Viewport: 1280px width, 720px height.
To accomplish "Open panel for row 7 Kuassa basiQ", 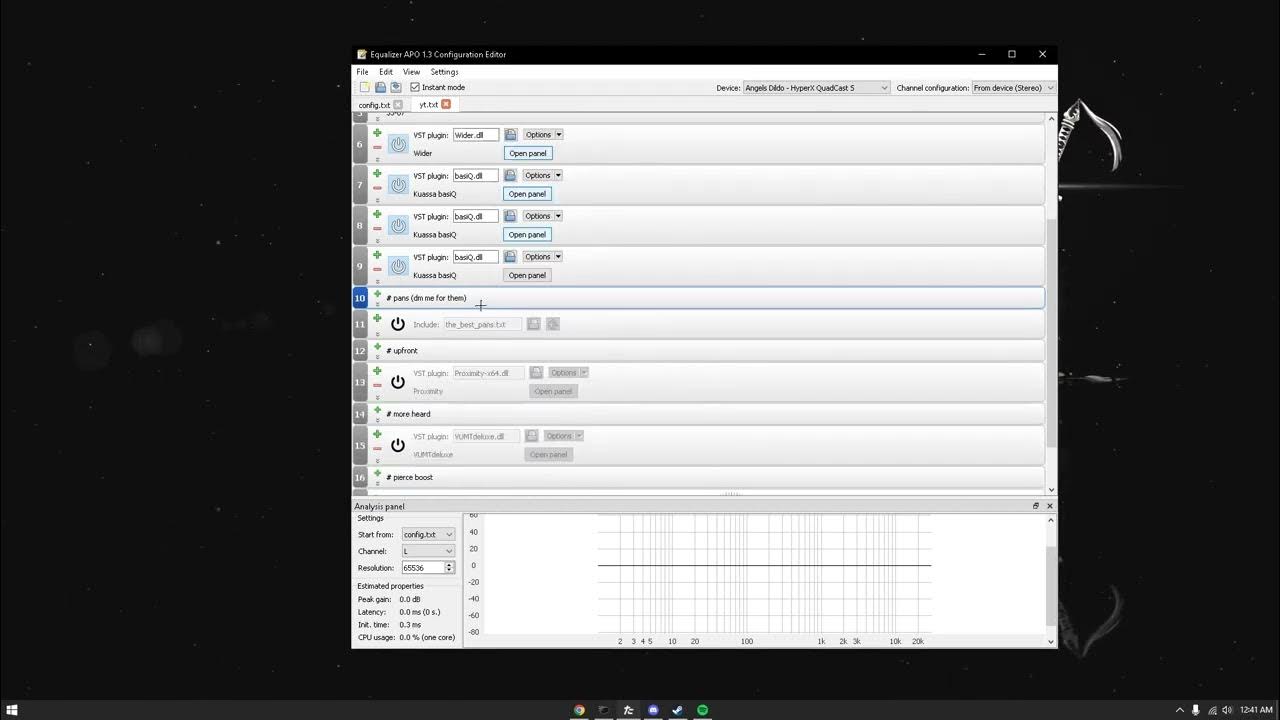I will tap(527, 194).
